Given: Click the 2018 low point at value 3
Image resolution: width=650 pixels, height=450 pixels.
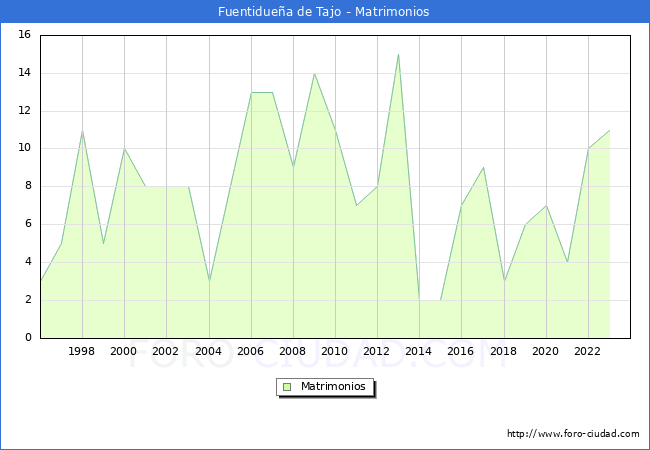Looking at the screenshot, I should tap(504, 281).
